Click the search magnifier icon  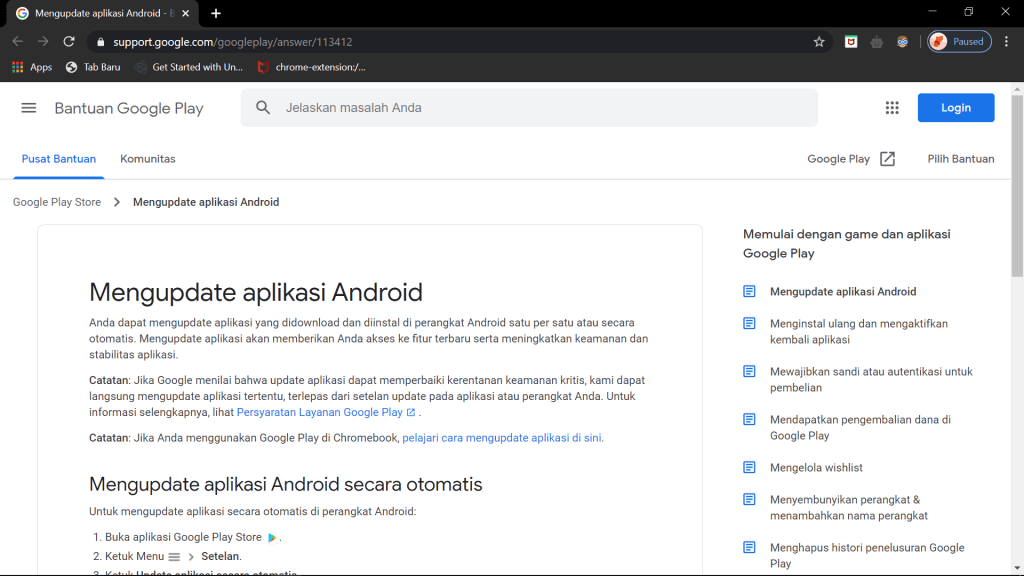pos(263,108)
